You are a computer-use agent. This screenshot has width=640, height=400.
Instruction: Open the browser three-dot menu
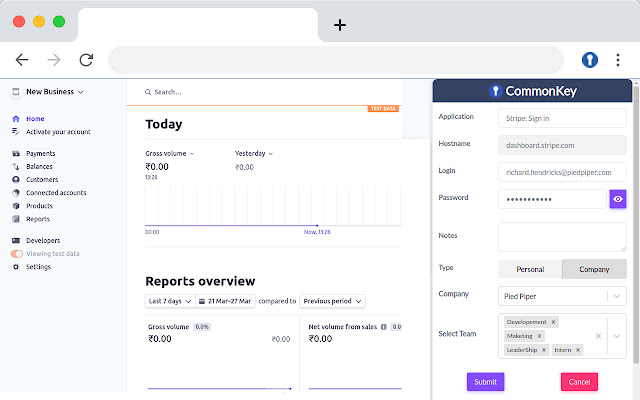(x=618, y=60)
